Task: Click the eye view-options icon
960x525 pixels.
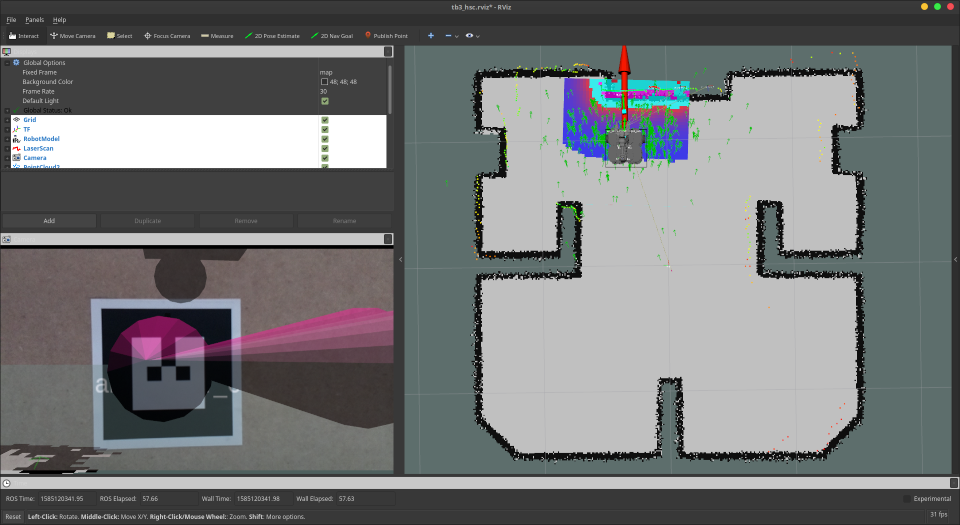Action: click(469, 35)
